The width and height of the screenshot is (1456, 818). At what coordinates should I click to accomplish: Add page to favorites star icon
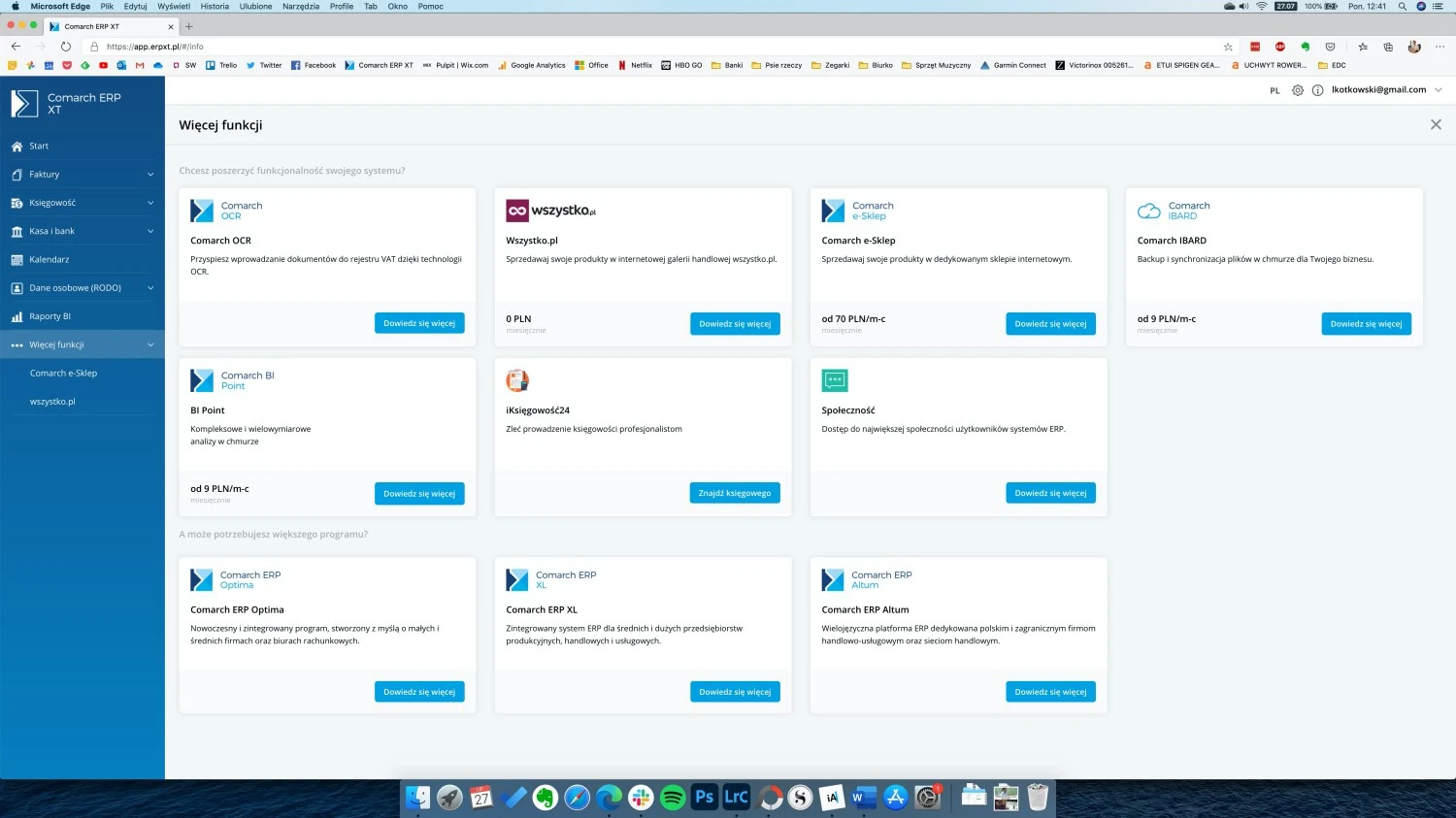(x=1228, y=47)
